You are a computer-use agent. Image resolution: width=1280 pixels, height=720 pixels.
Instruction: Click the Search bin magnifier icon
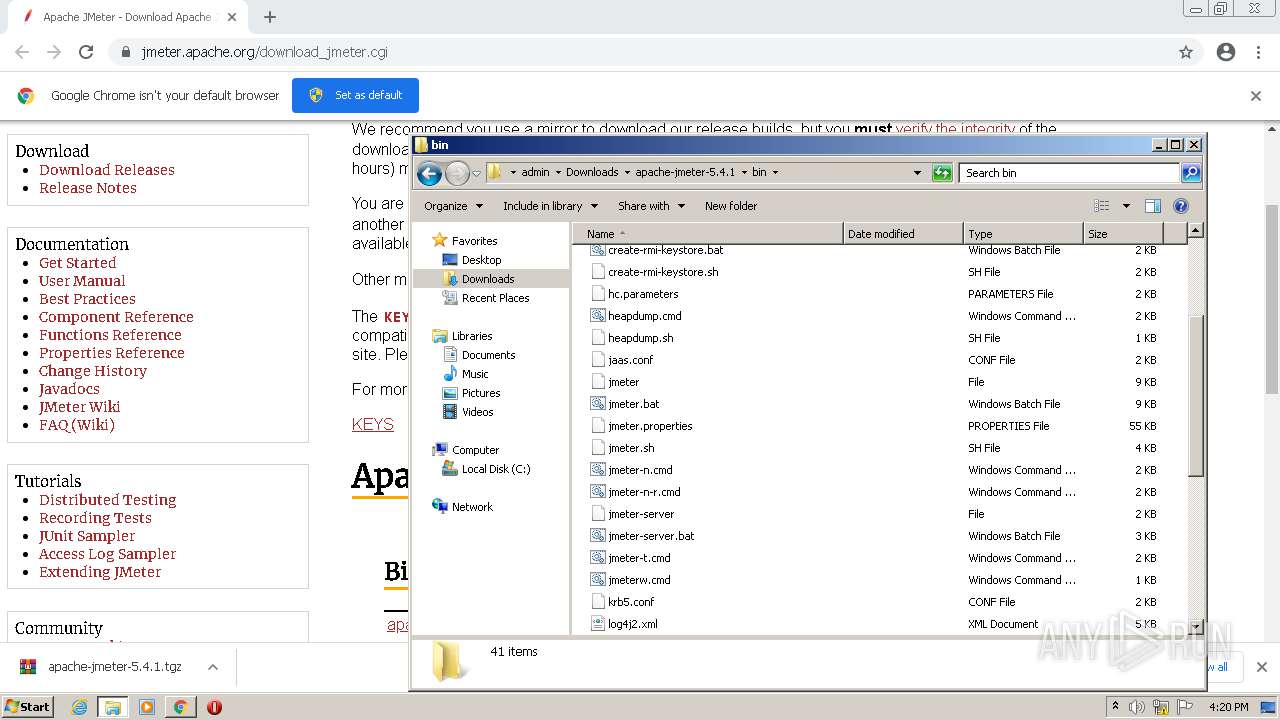point(1190,173)
